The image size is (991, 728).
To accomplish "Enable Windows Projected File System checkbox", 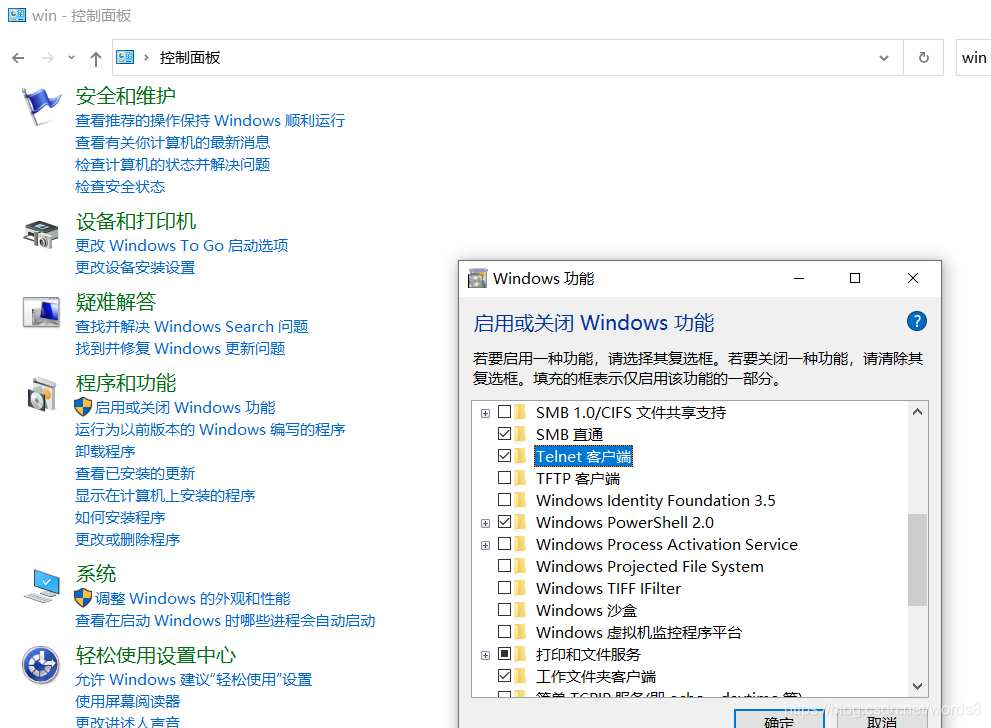I will [x=504, y=566].
